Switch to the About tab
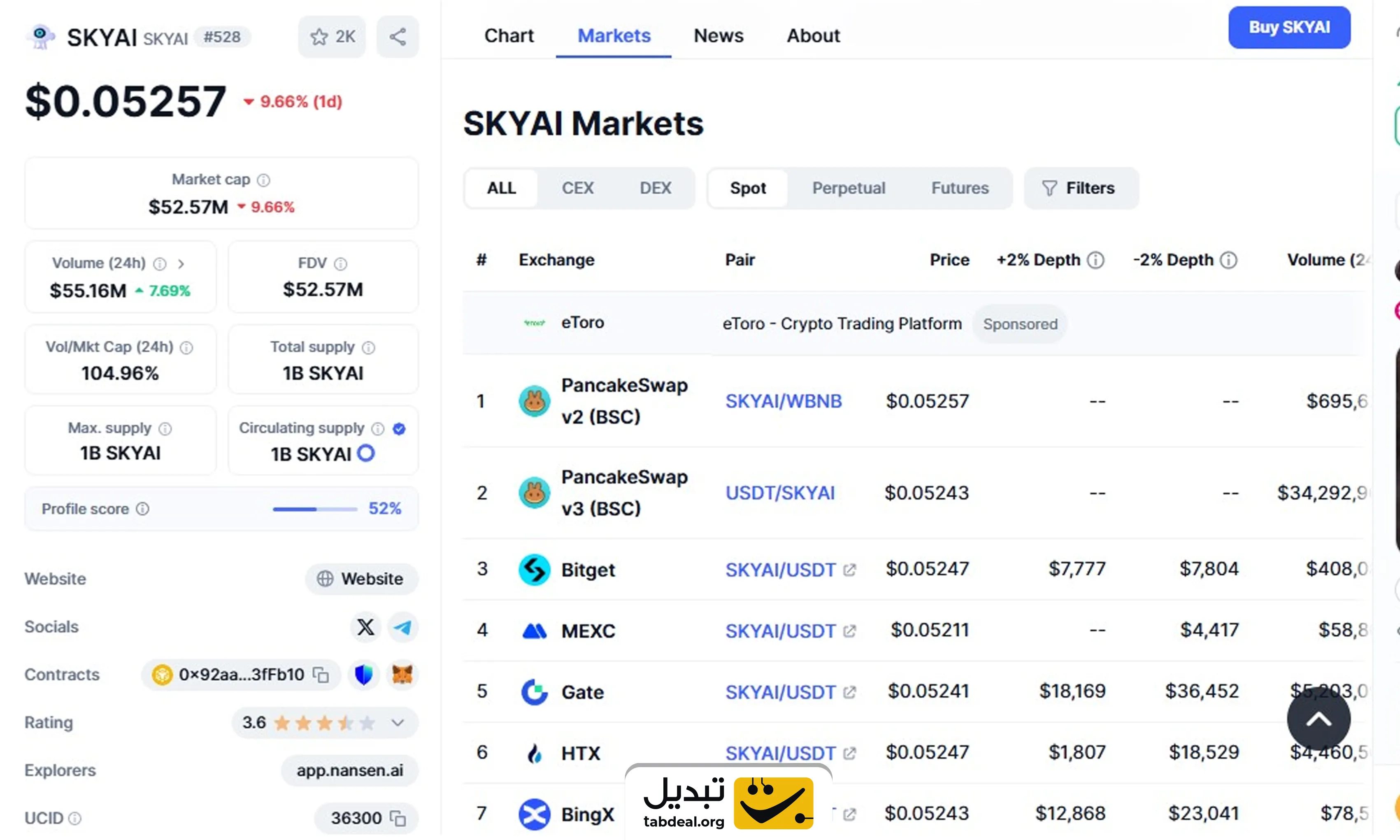The width and height of the screenshot is (1400, 840). pyautogui.click(x=813, y=36)
